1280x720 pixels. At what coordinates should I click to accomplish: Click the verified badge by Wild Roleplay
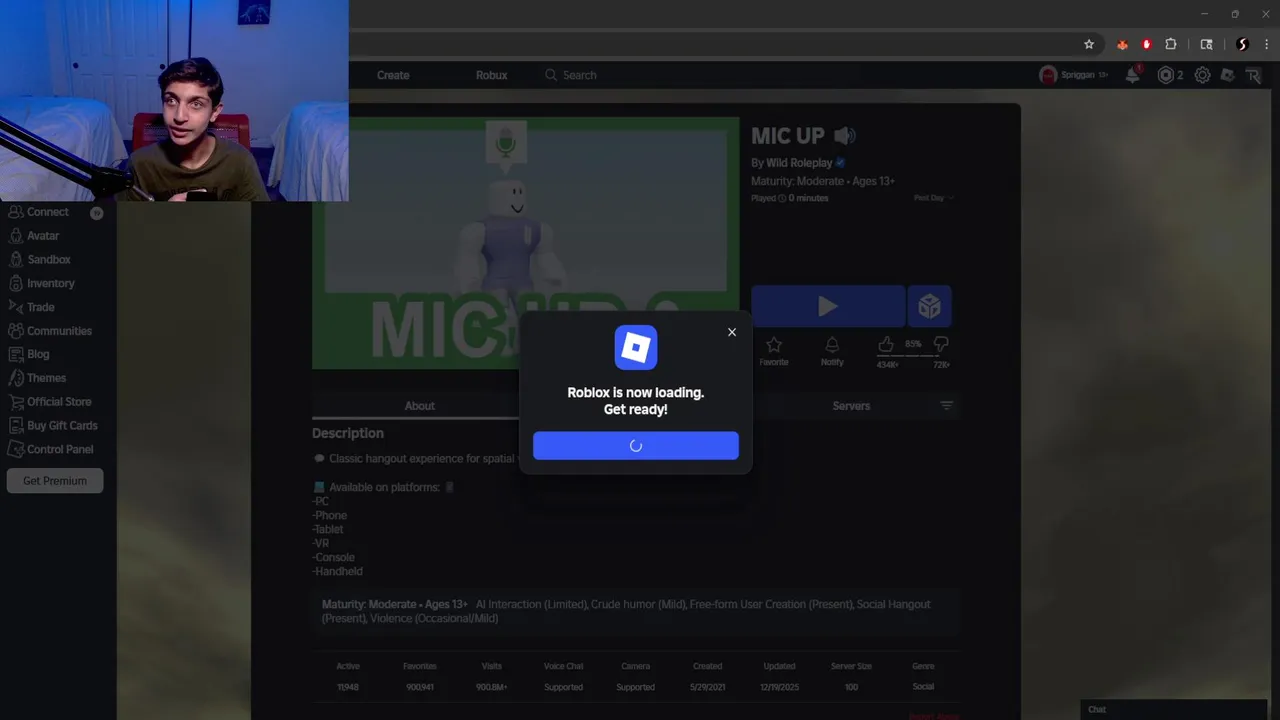pyautogui.click(x=840, y=163)
